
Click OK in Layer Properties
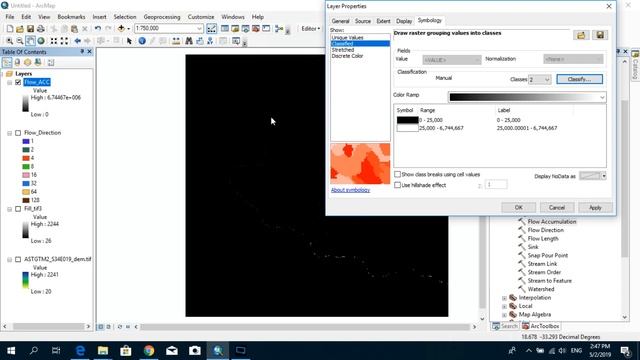(x=518, y=207)
